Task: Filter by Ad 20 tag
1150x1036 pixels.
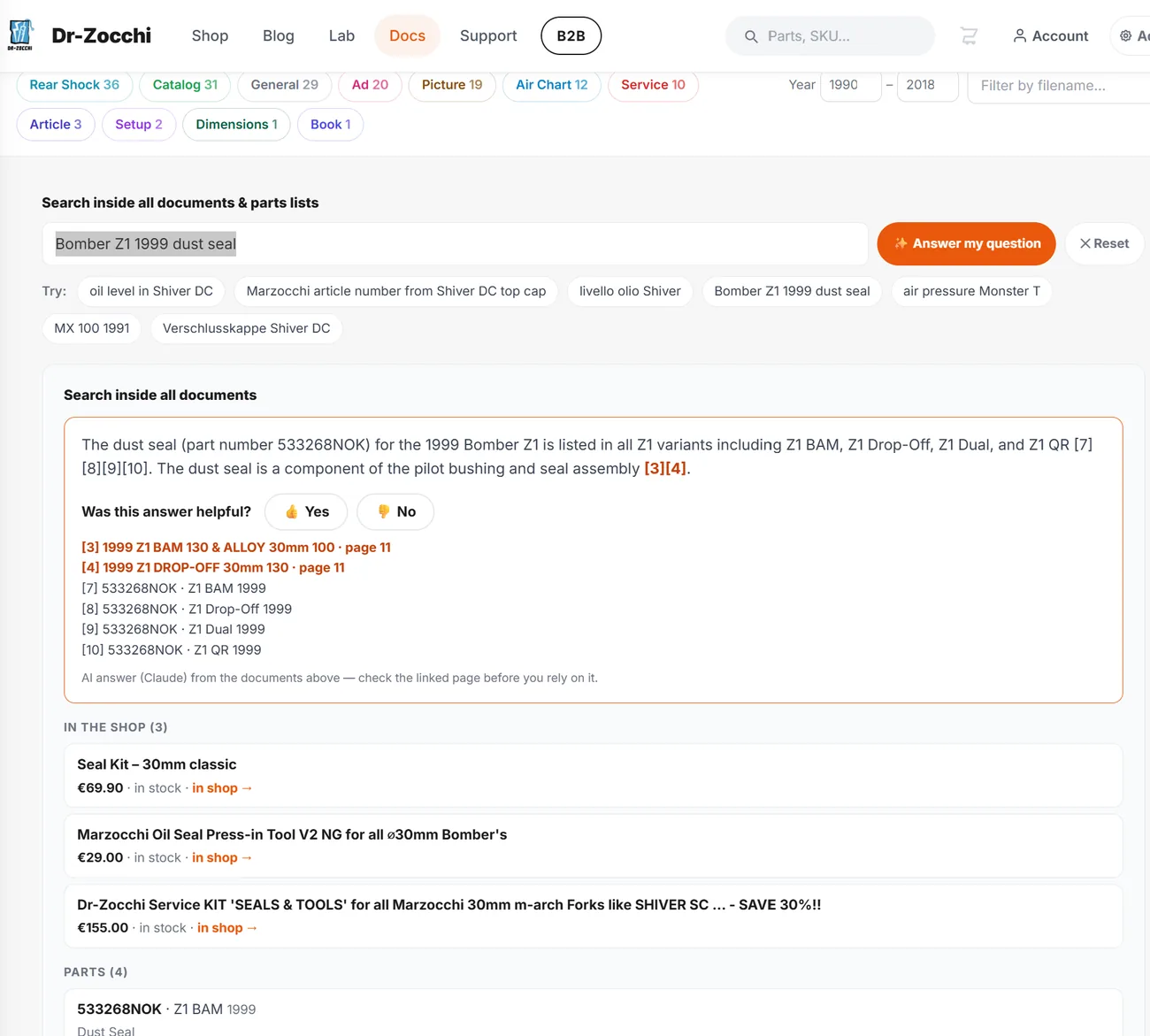Action: pyautogui.click(x=370, y=85)
